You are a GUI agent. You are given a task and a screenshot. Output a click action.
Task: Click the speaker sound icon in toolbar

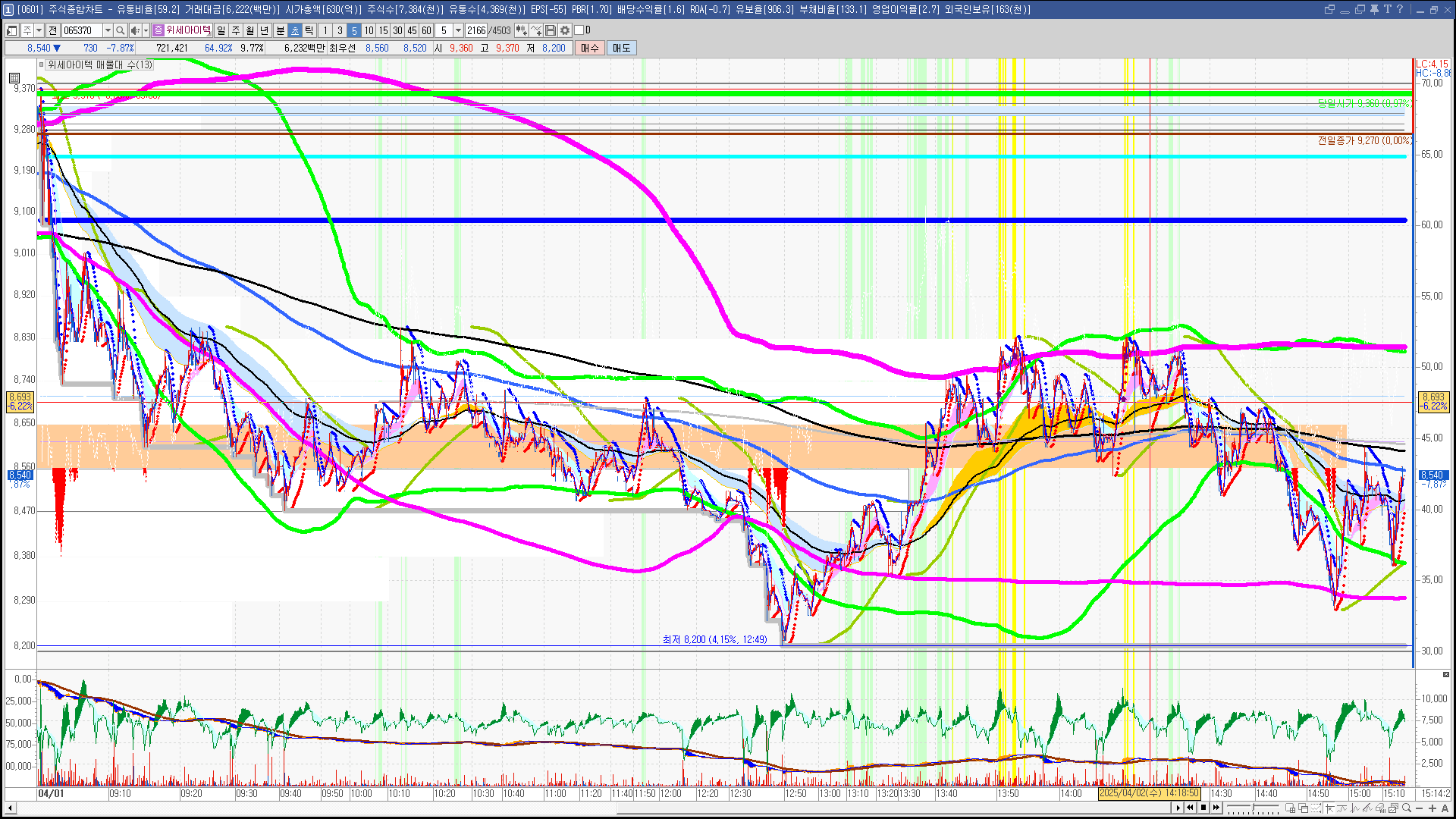[134, 30]
